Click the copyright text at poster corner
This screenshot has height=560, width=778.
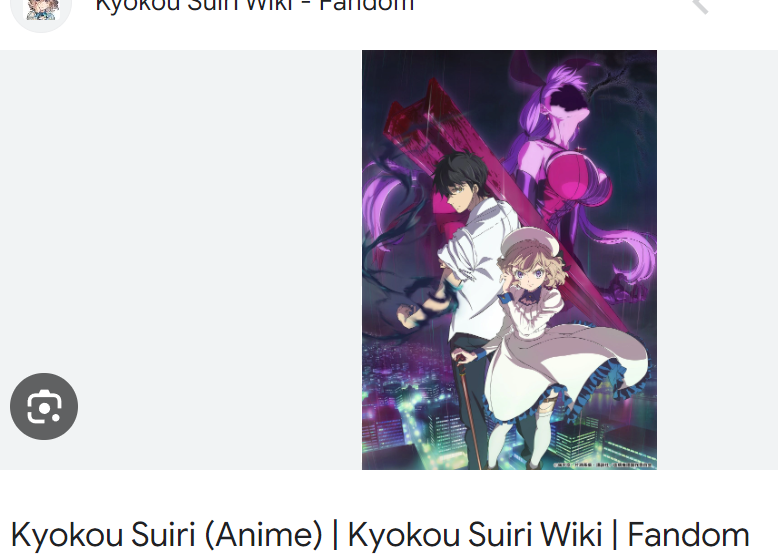click(602, 465)
